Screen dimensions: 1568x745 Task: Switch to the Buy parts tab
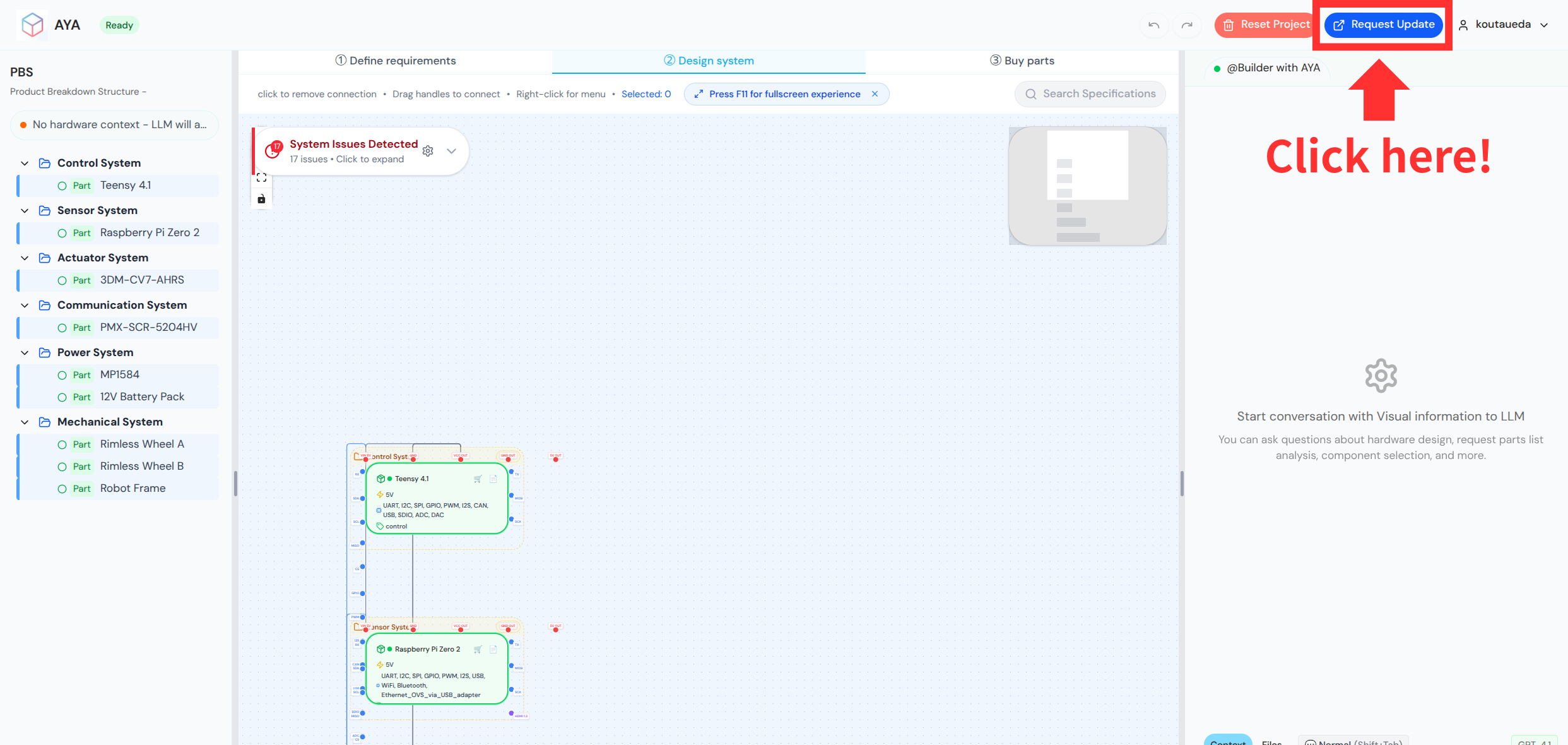click(x=1022, y=60)
